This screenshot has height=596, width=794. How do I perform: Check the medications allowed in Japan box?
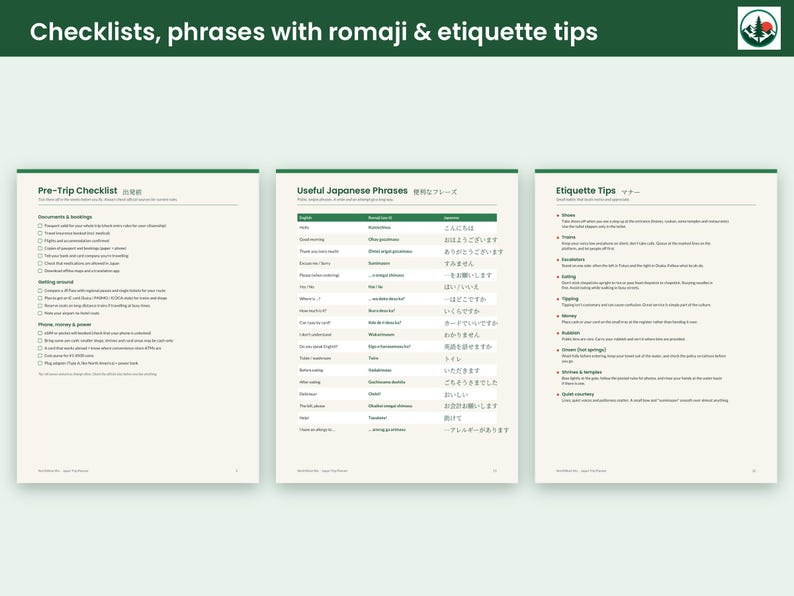tap(40, 263)
